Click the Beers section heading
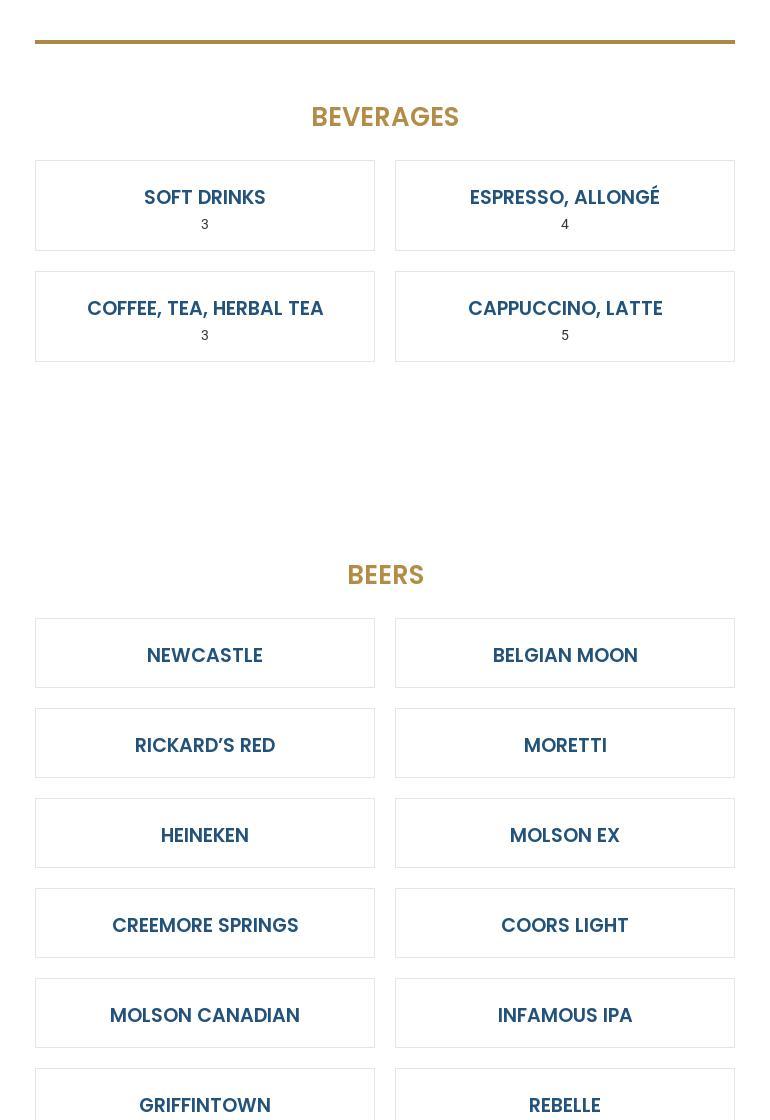 tap(385, 575)
